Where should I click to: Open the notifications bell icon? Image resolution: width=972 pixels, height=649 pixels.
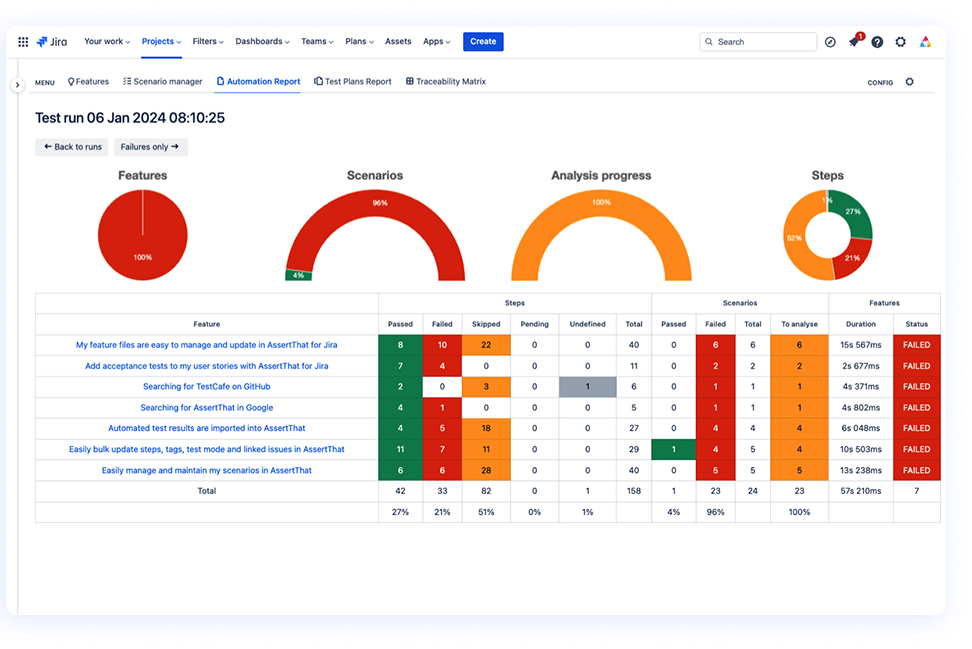[854, 42]
